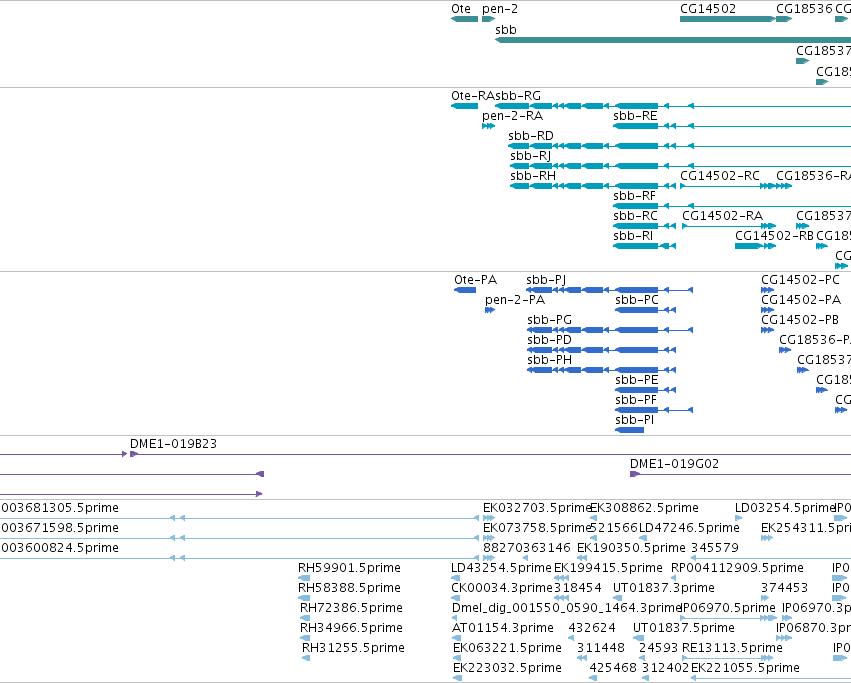The height and width of the screenshot is (683, 851).
Task: Click the sbb-PJ protein label
Action: [x=546, y=280]
